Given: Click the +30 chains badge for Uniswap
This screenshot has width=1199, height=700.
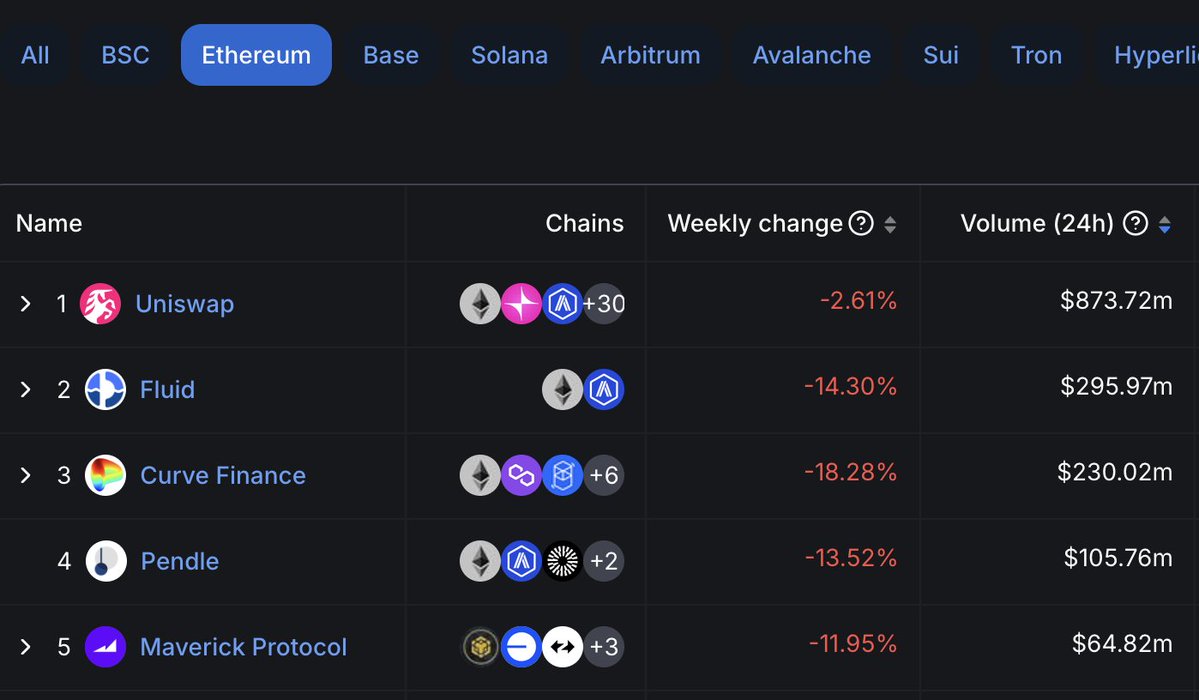Looking at the screenshot, I should (x=604, y=304).
